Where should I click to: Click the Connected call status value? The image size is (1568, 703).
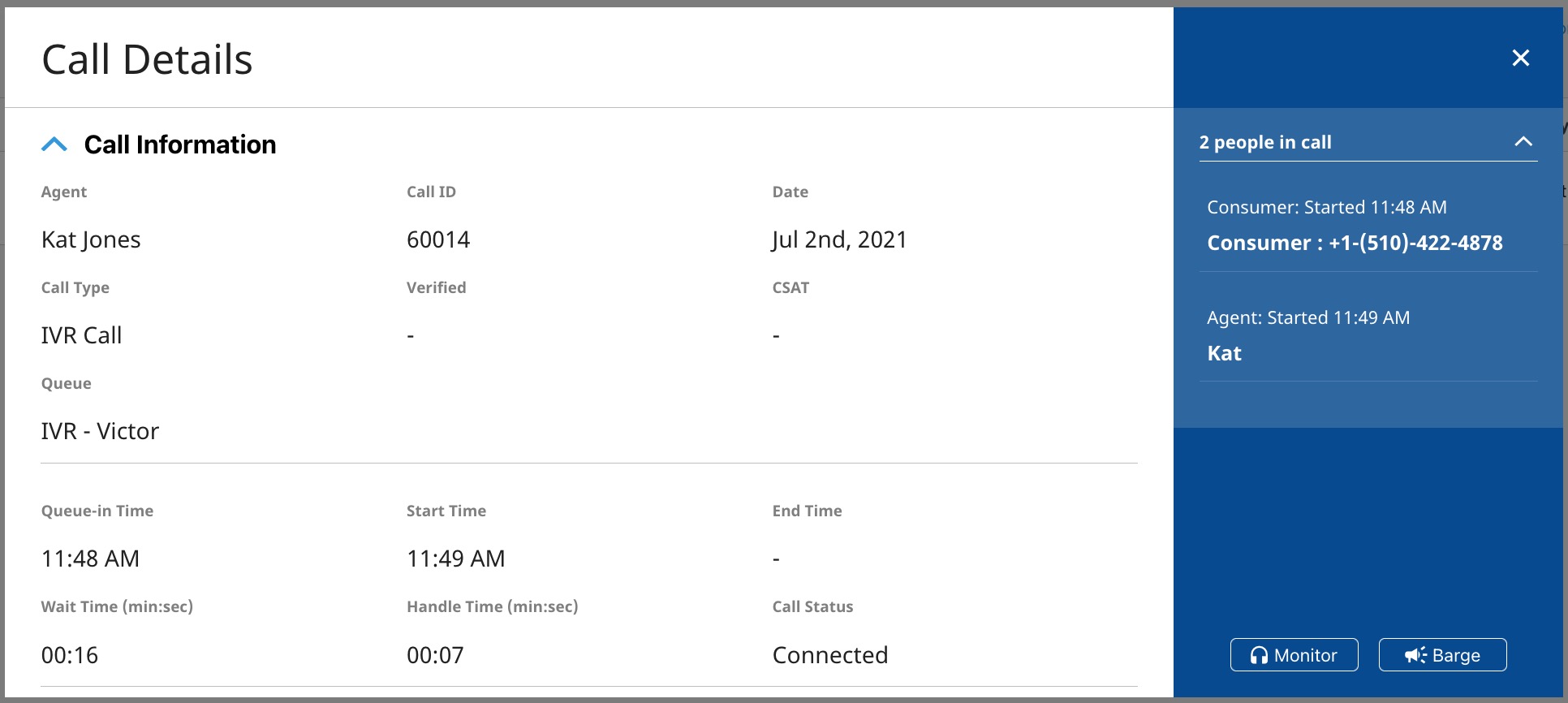click(x=829, y=655)
